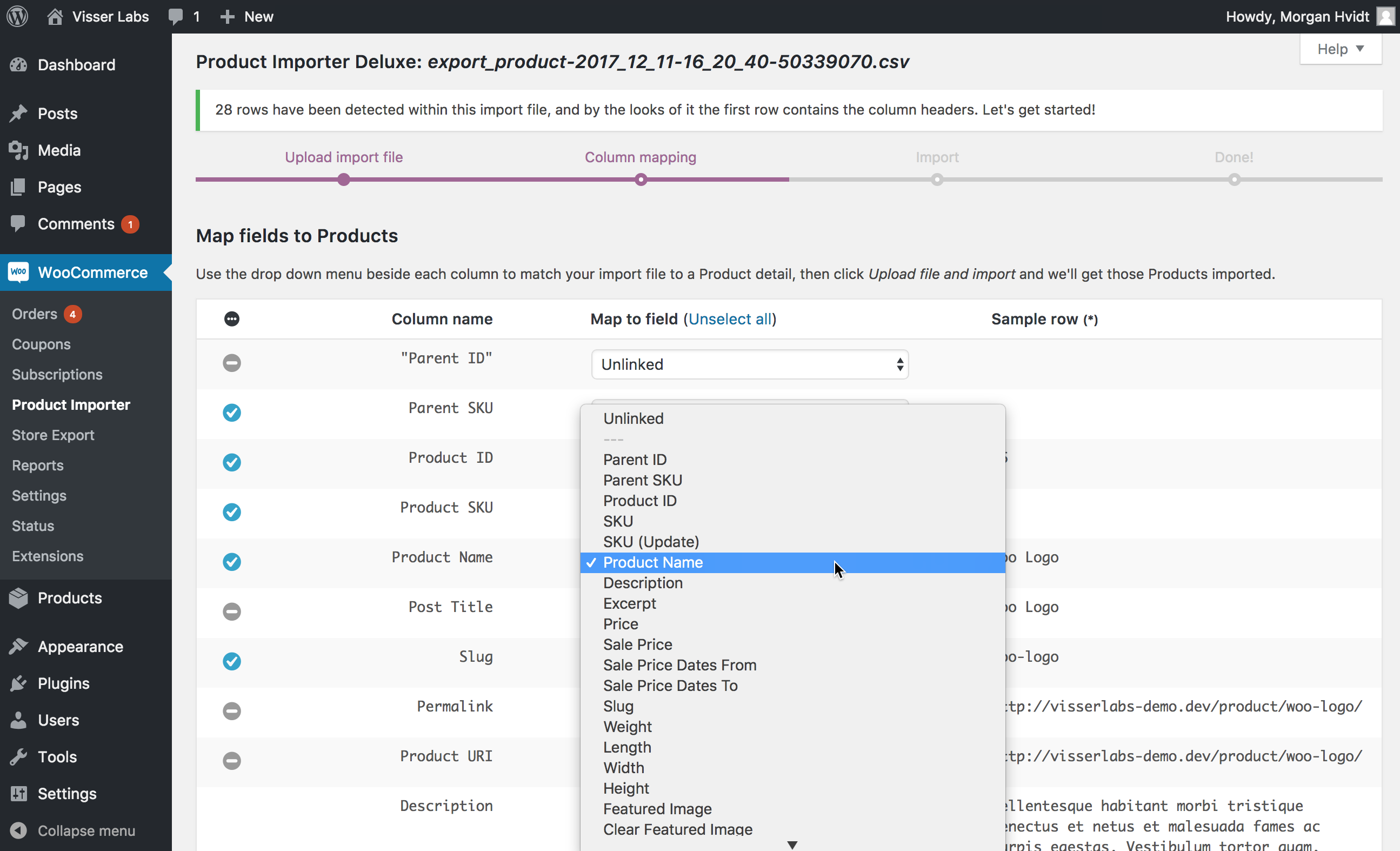Open the comments bubble in the admin bar
Viewport: 1400px width, 851px height.
[176, 16]
